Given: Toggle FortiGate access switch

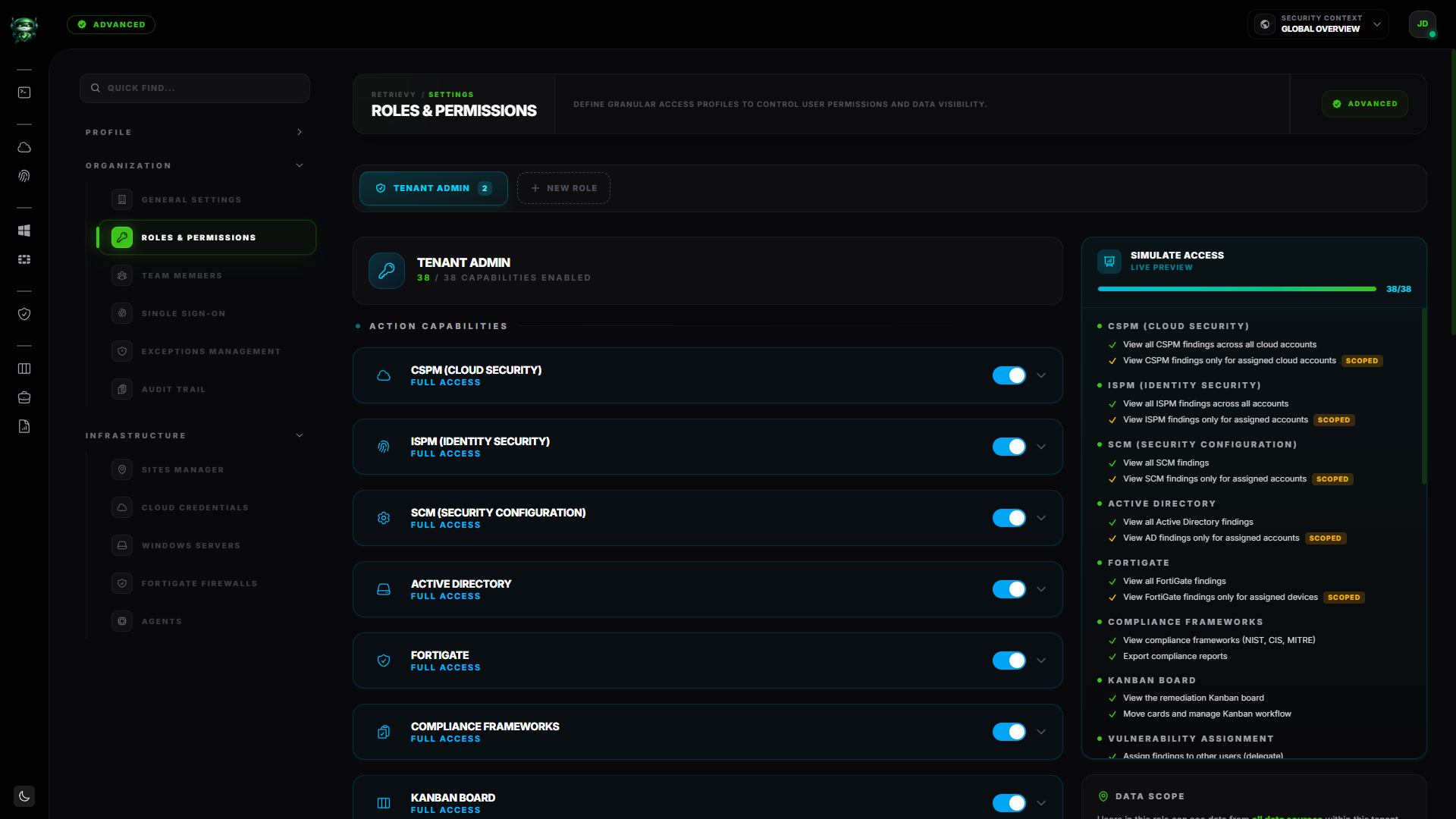Looking at the screenshot, I should (1009, 661).
